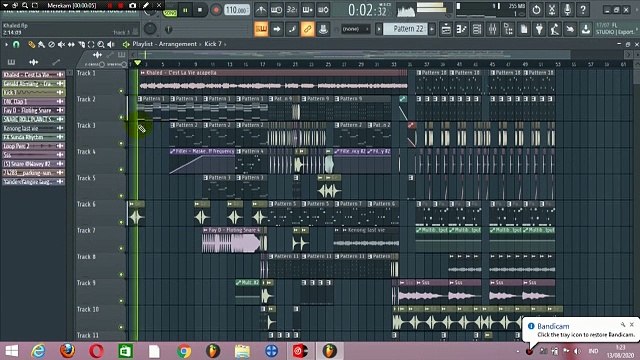640x360 pixels.
Task: Select FX Sunda Rhythm clip in picker
Action: pyautogui.click(x=33, y=137)
